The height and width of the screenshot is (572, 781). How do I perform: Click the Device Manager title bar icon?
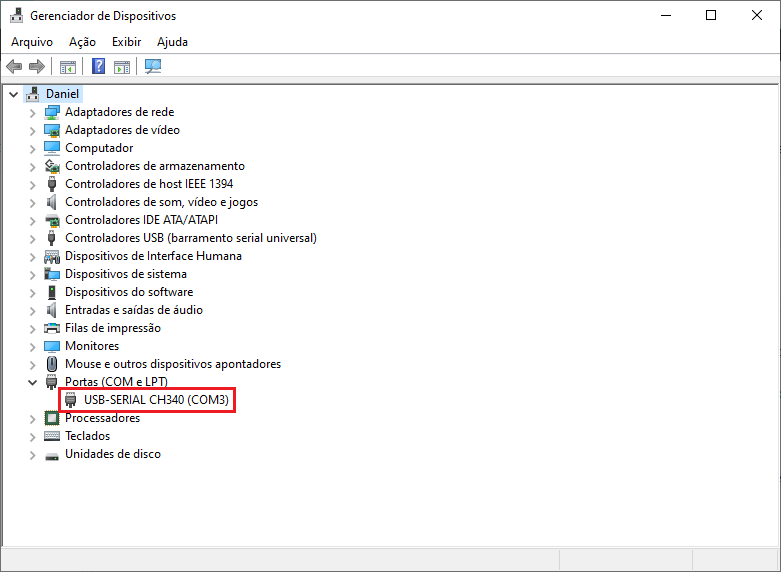pyautogui.click(x=16, y=15)
